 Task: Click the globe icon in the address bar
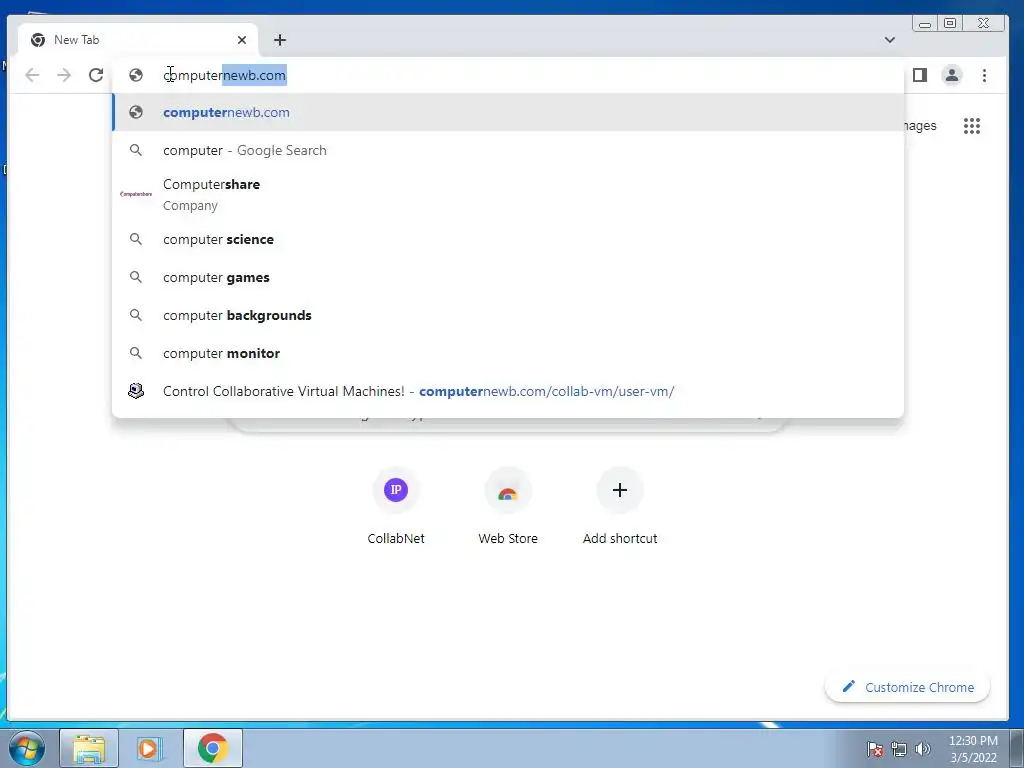136,75
